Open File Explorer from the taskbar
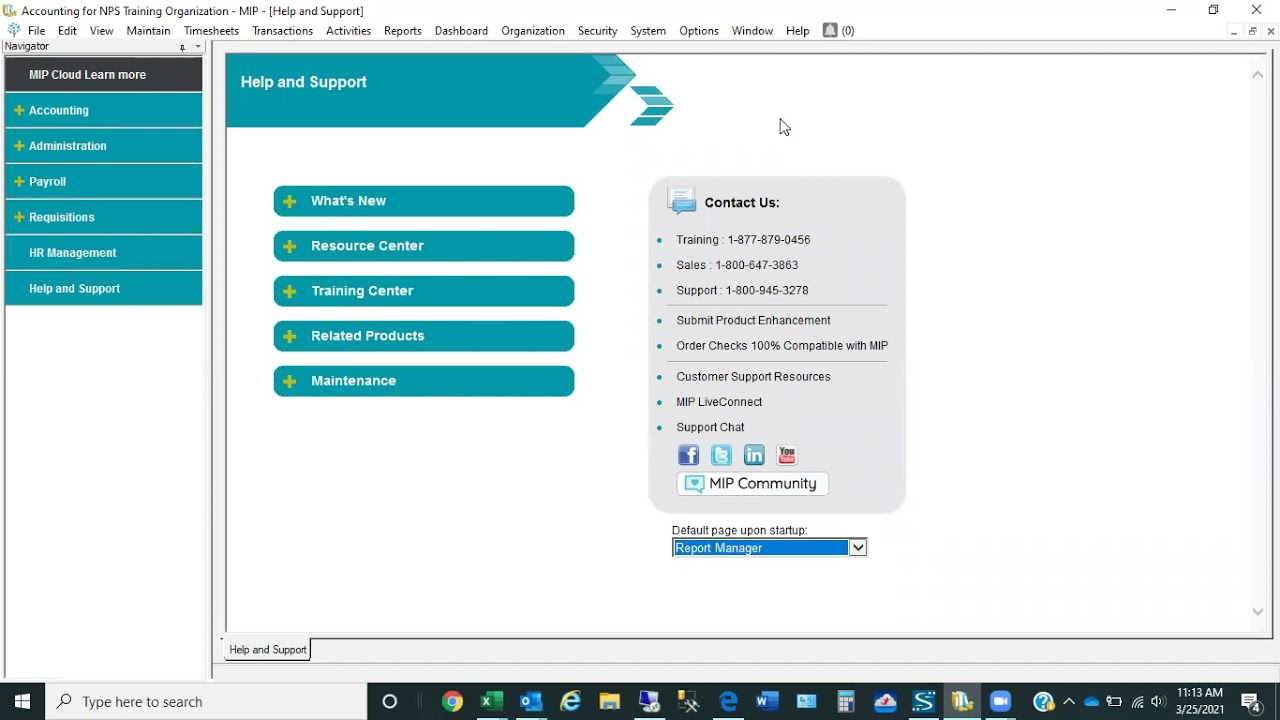 click(x=609, y=701)
